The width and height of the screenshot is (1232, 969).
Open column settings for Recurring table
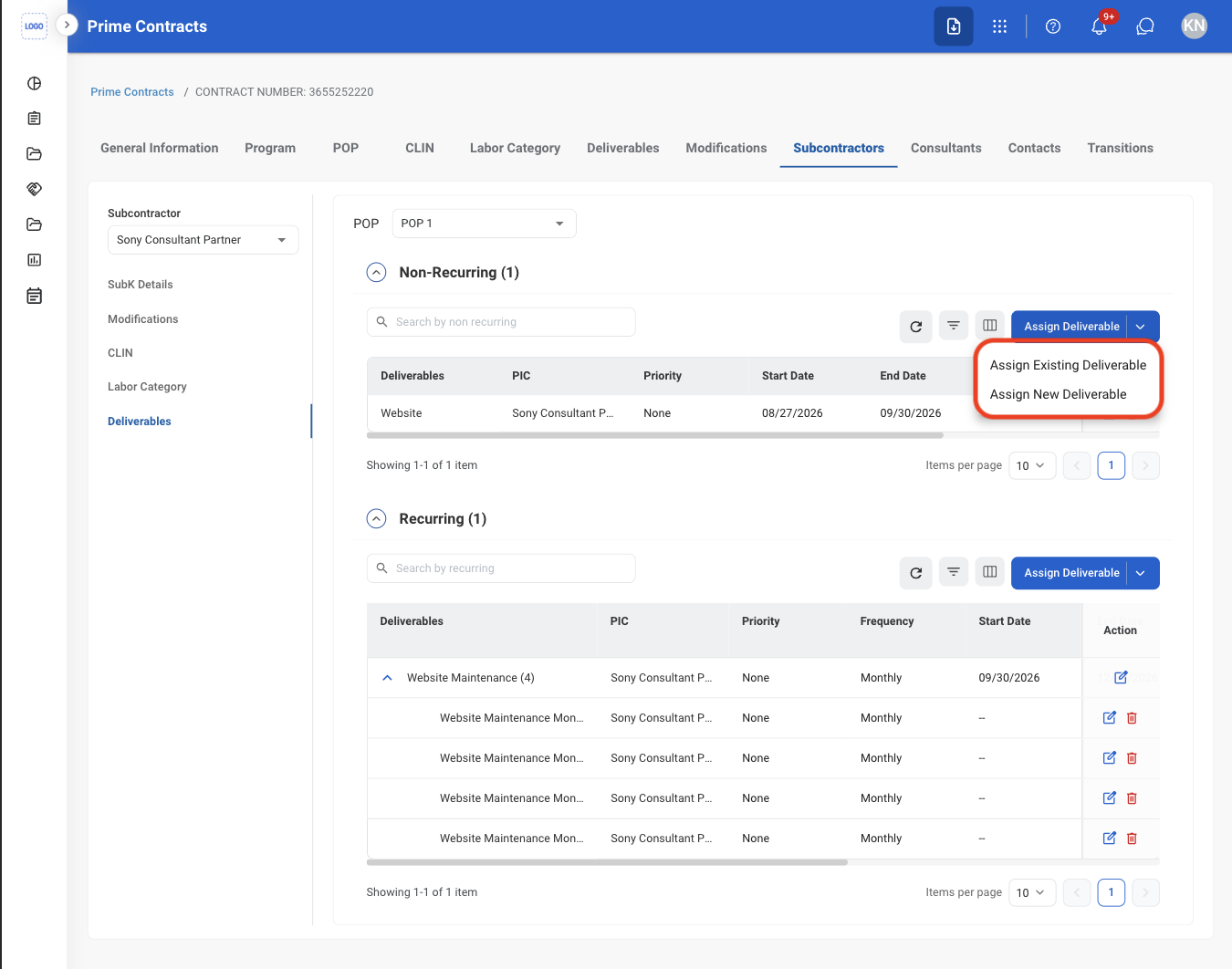pos(990,572)
